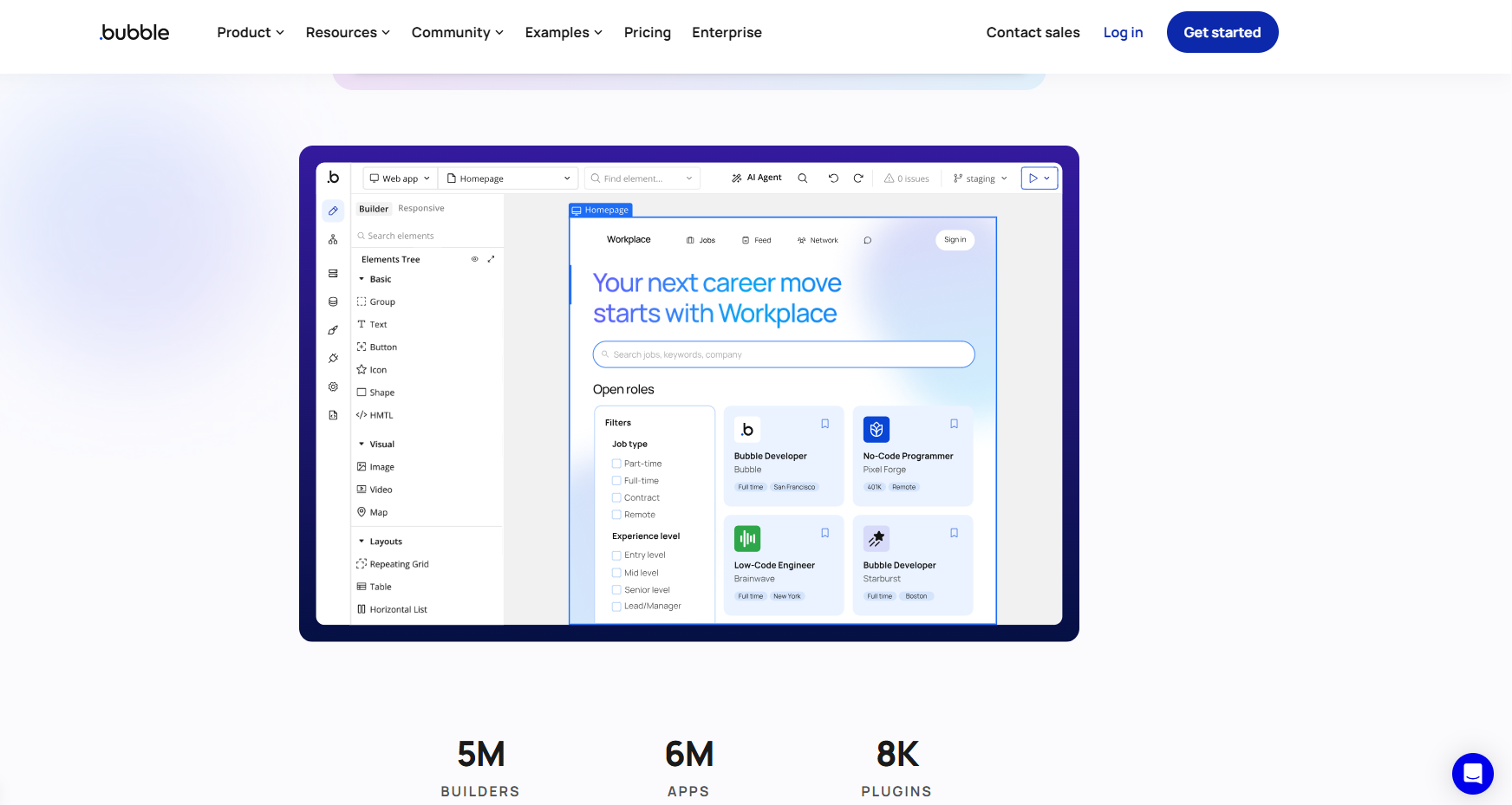This screenshot has width=1512, height=805.
Task: Toggle the eye icon in Elements Tree
Action: click(474, 259)
